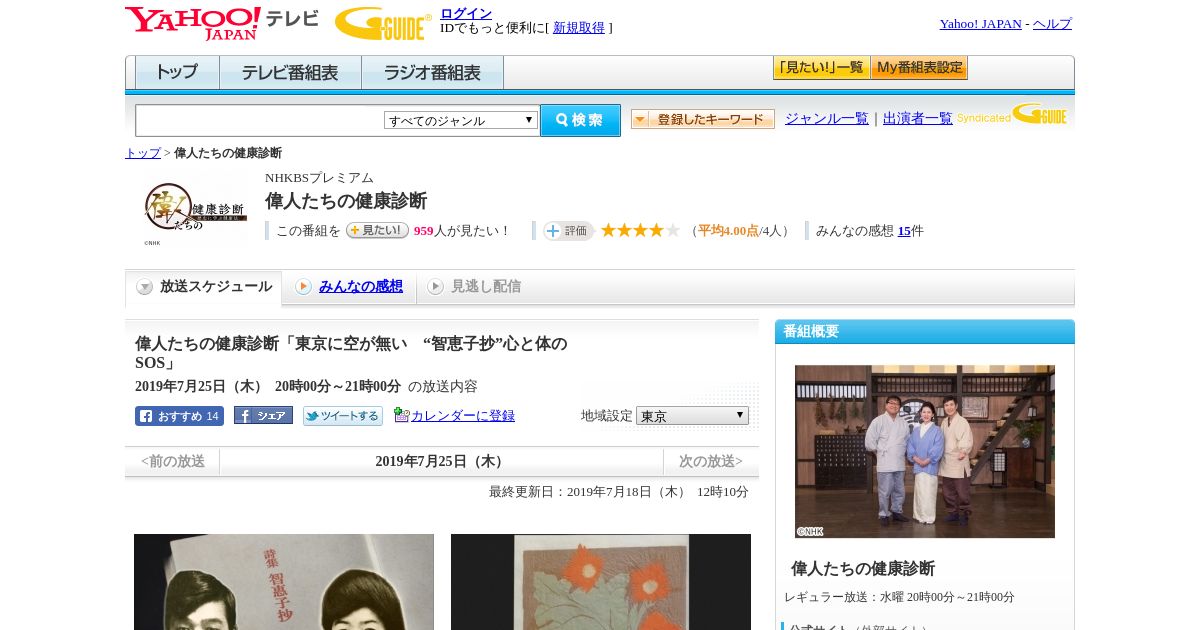
Task: Click the blue 検索 button
Action: [580, 120]
